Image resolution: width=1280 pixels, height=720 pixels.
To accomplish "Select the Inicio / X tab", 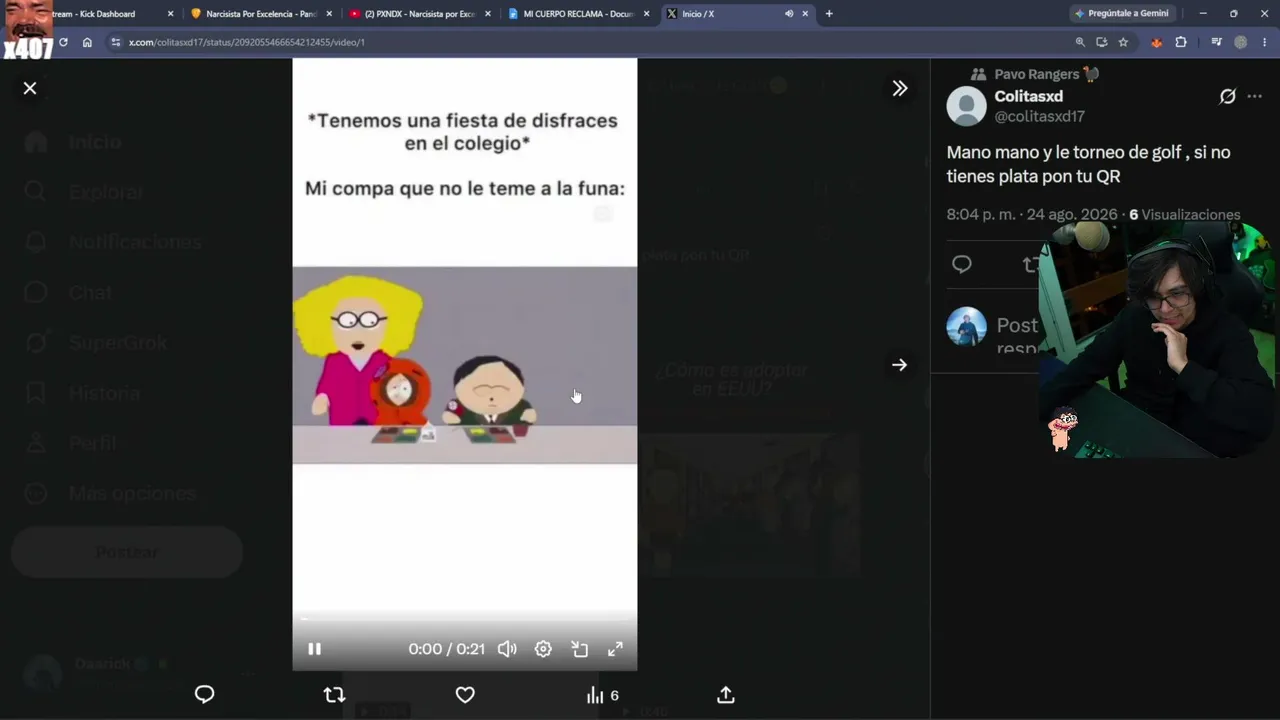I will pyautogui.click(x=737, y=14).
